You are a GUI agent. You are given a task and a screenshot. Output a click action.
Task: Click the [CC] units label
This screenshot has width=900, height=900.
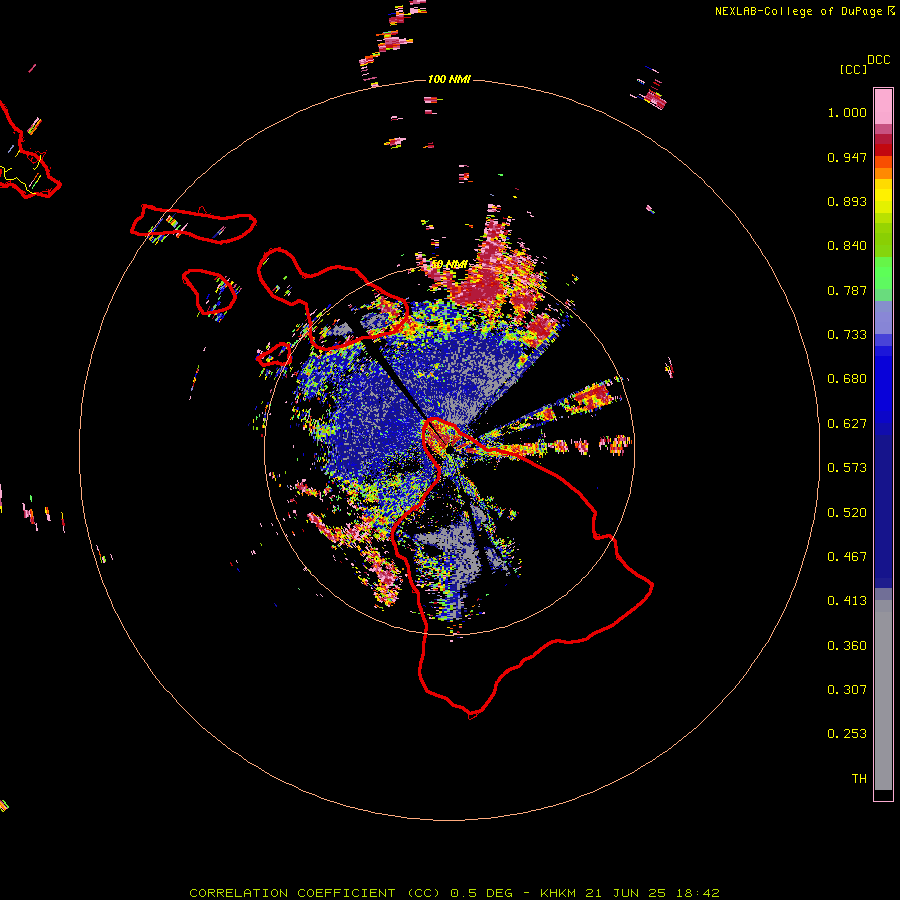click(x=853, y=69)
